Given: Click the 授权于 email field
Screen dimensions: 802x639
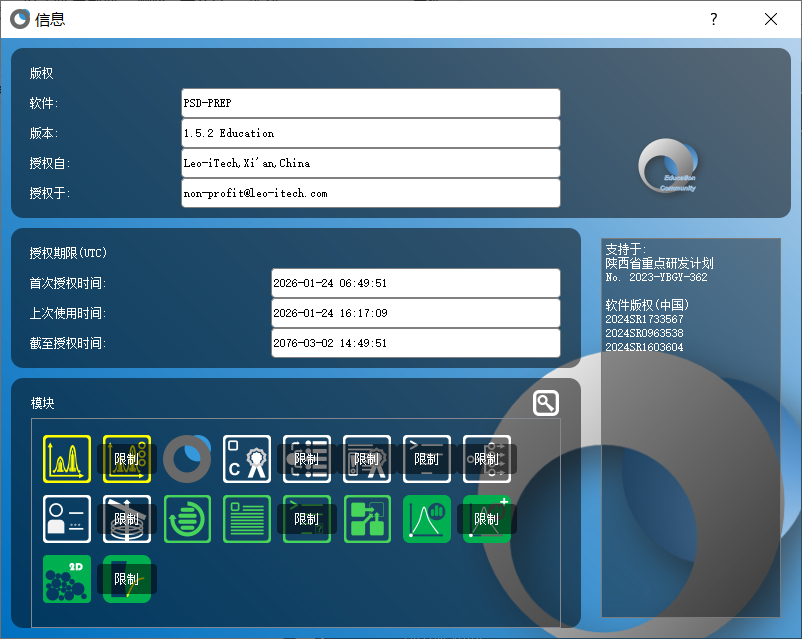Looking at the screenshot, I should pos(371,193).
